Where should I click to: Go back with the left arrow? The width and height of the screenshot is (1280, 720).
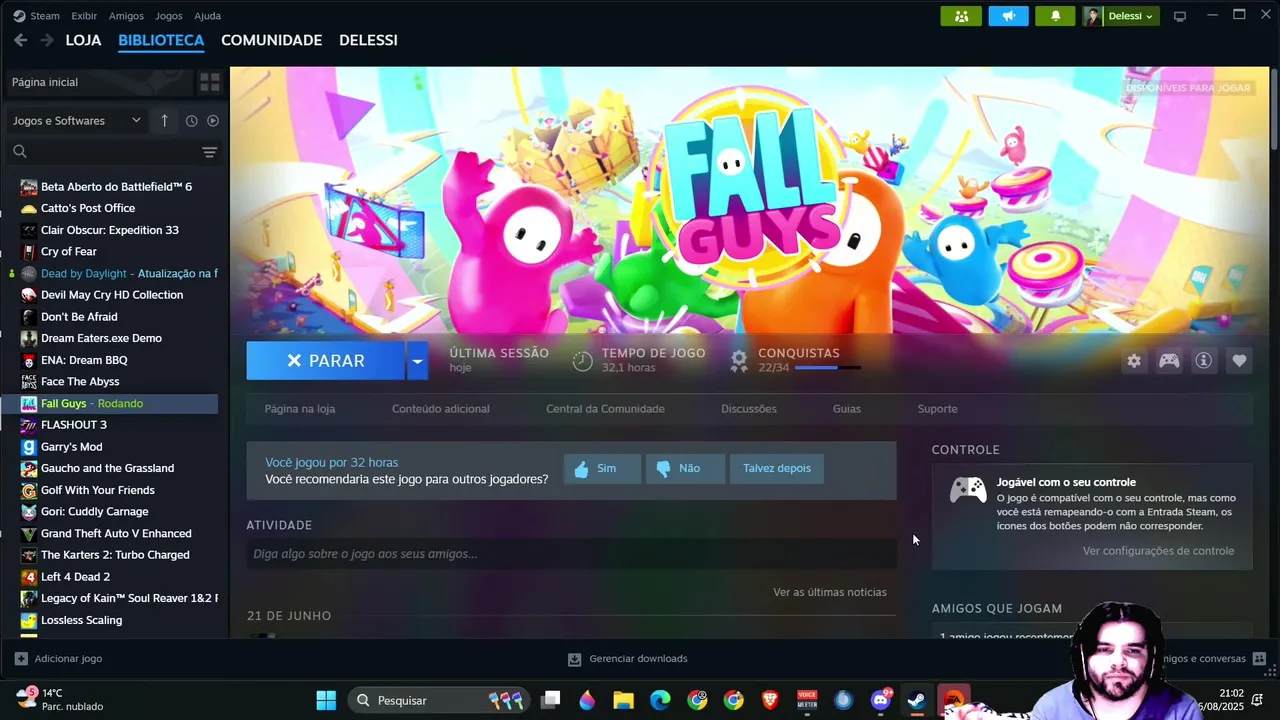click(20, 40)
